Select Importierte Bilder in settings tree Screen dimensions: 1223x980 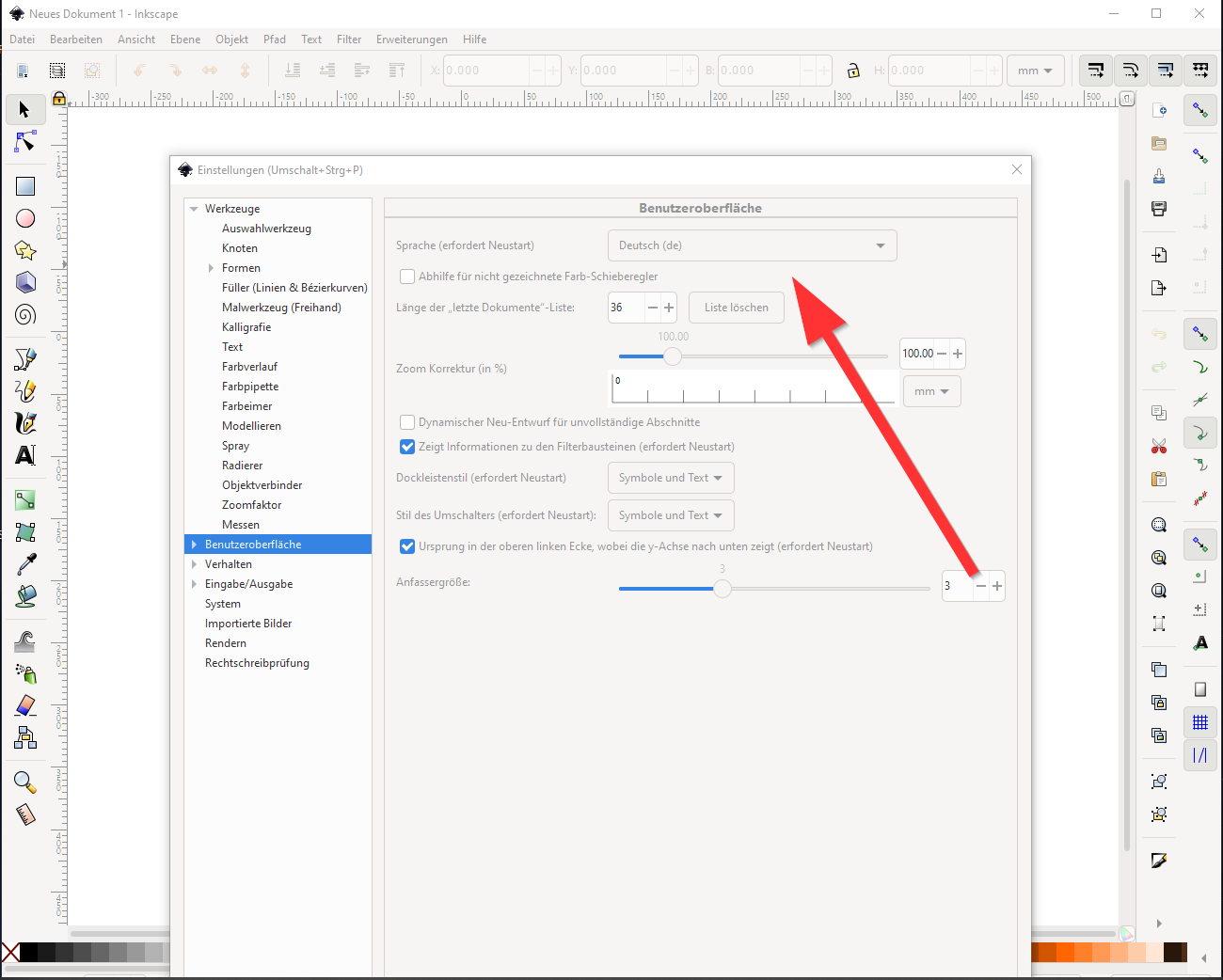pos(248,624)
